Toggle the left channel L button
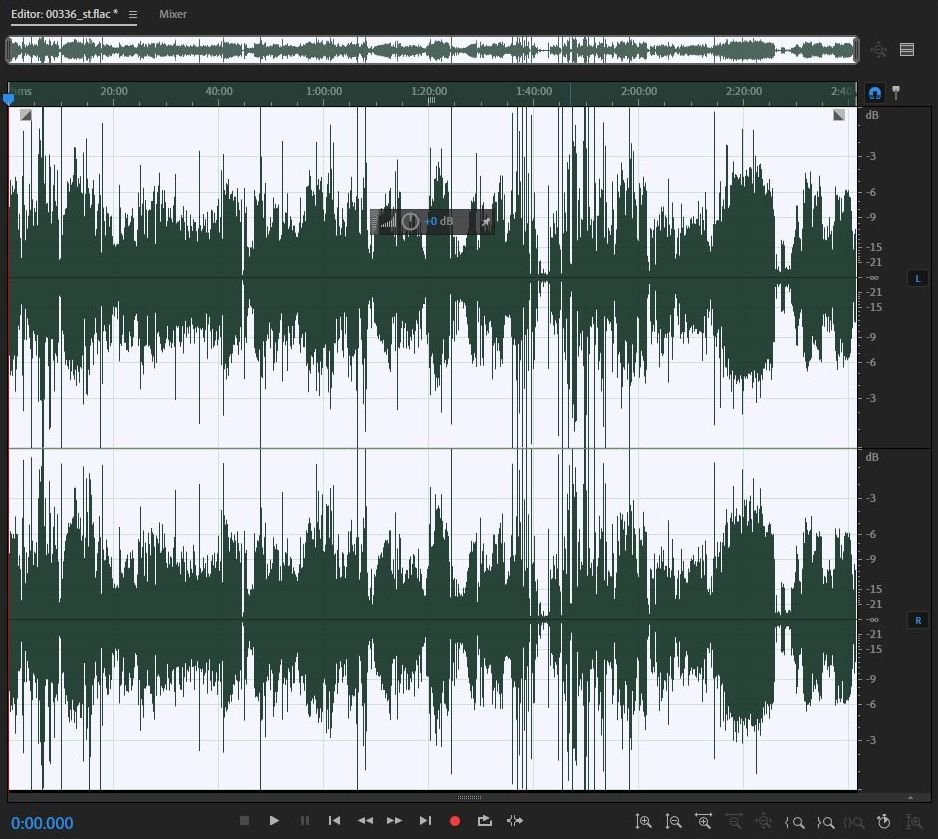 pos(918,278)
